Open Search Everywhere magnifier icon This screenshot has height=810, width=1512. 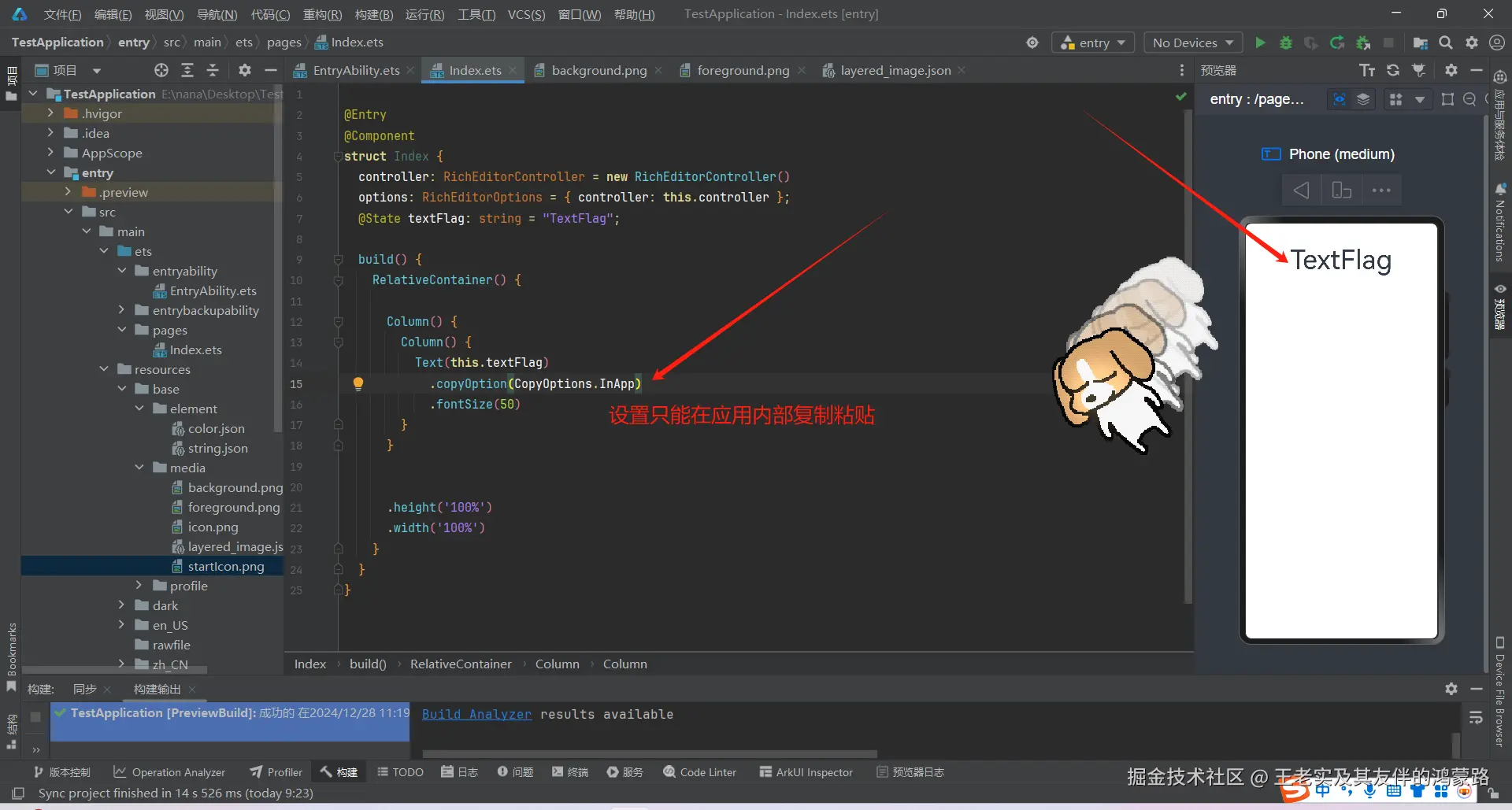click(x=1446, y=43)
